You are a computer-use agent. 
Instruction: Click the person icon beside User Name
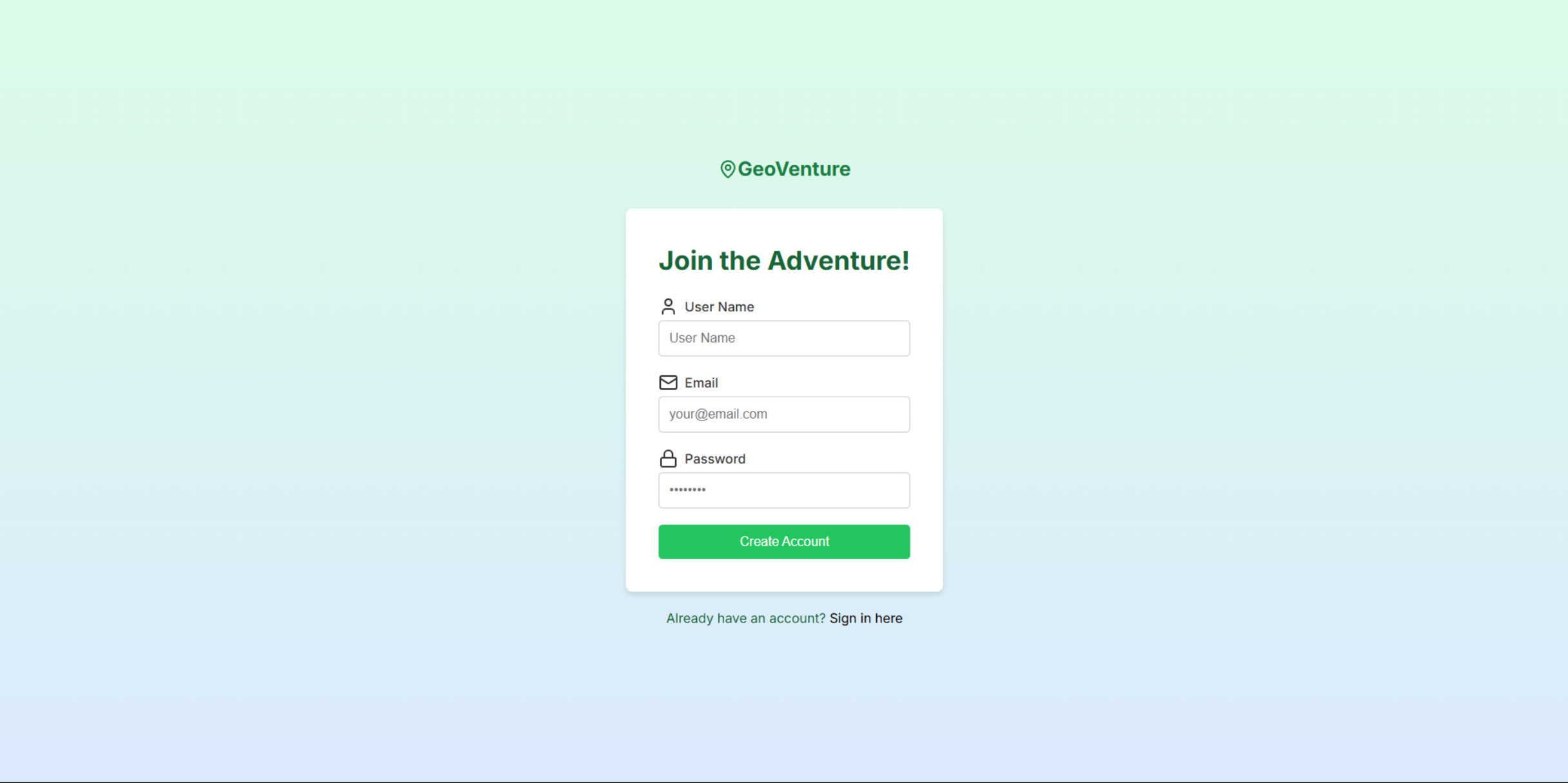click(668, 306)
